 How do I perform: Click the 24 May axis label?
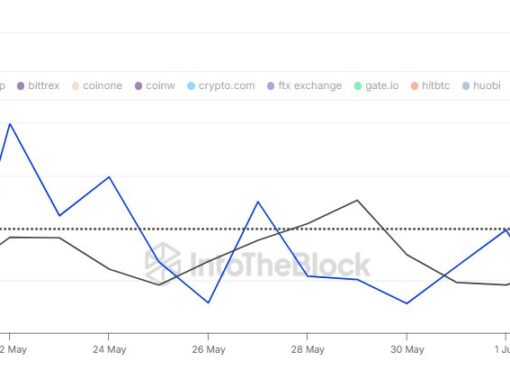[109, 349]
